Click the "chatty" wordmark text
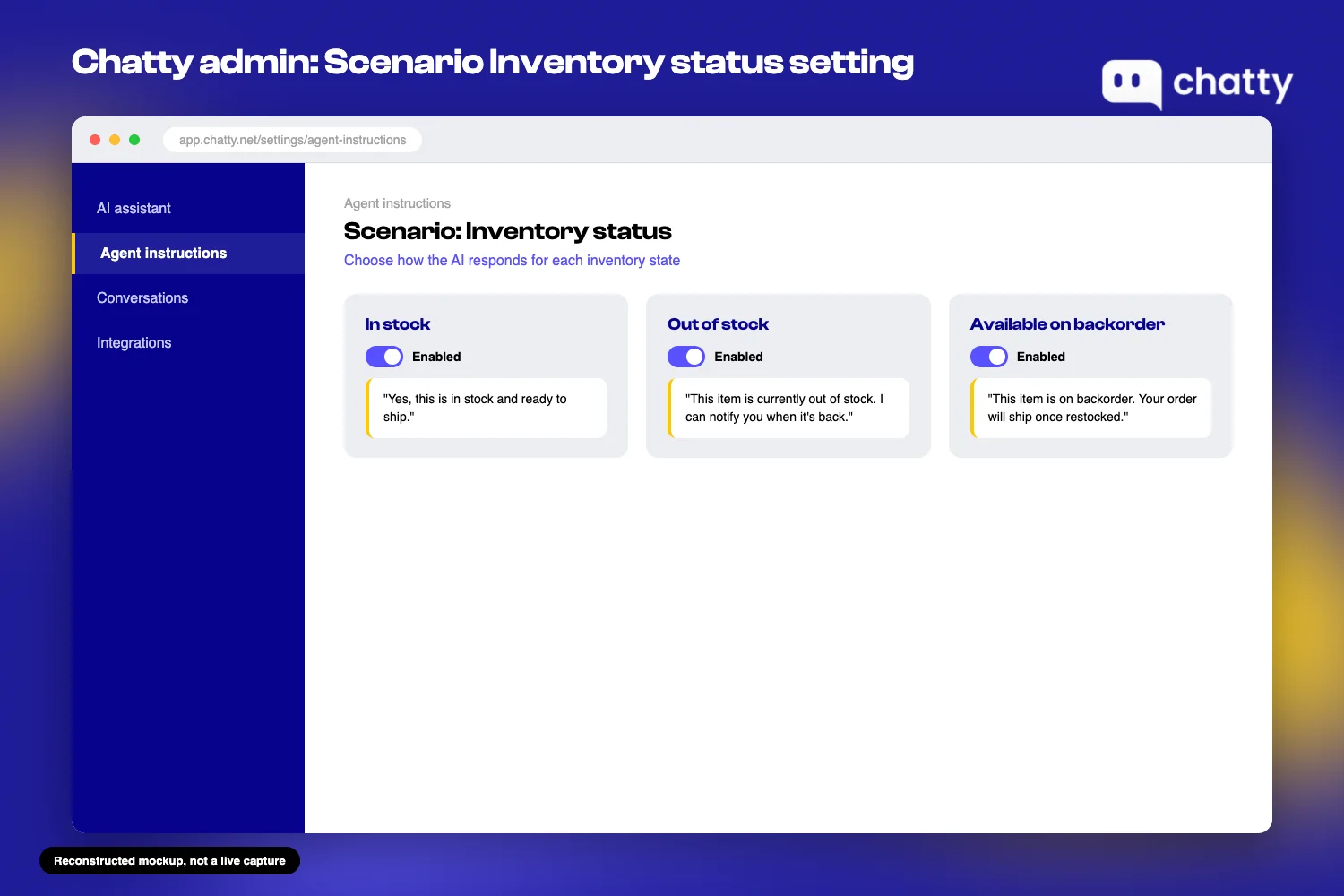The image size is (1344, 896). pyautogui.click(x=1233, y=82)
